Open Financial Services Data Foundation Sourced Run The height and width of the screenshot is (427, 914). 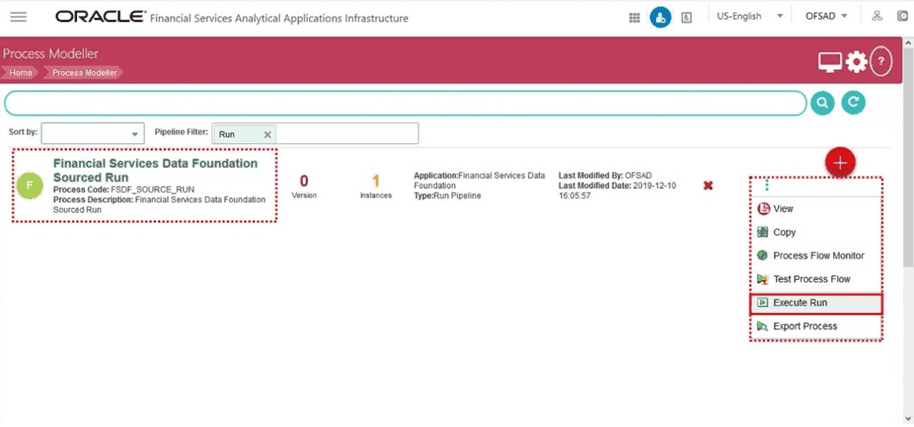[155, 170]
